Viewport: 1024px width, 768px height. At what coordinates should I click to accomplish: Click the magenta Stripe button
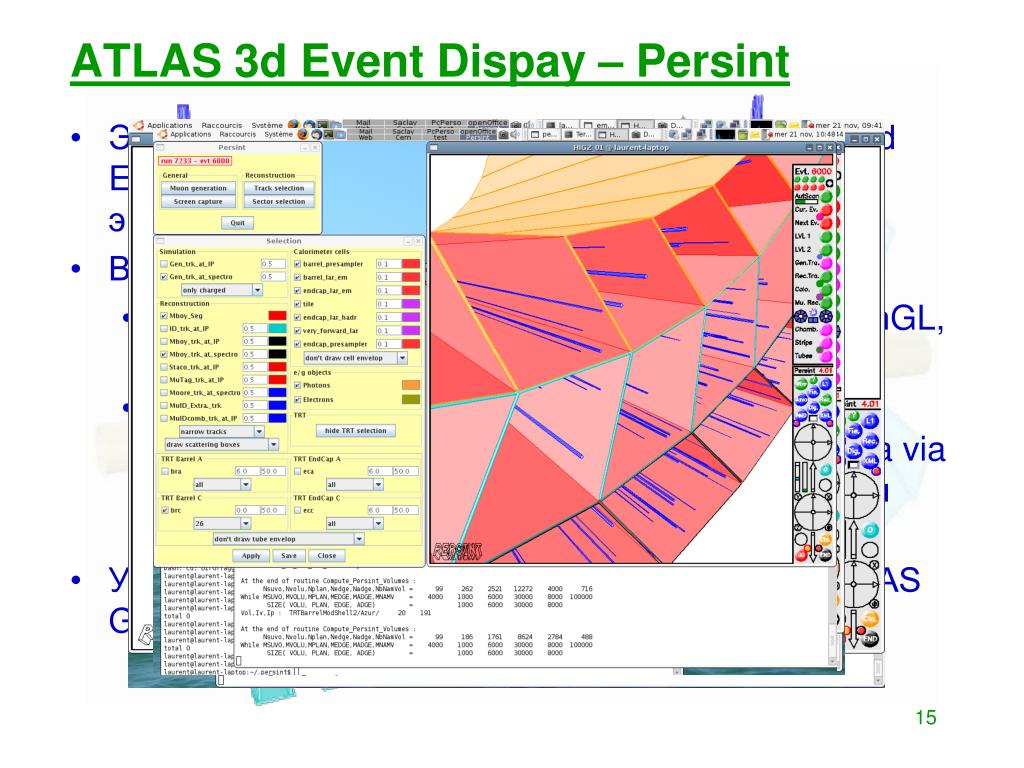click(x=826, y=343)
